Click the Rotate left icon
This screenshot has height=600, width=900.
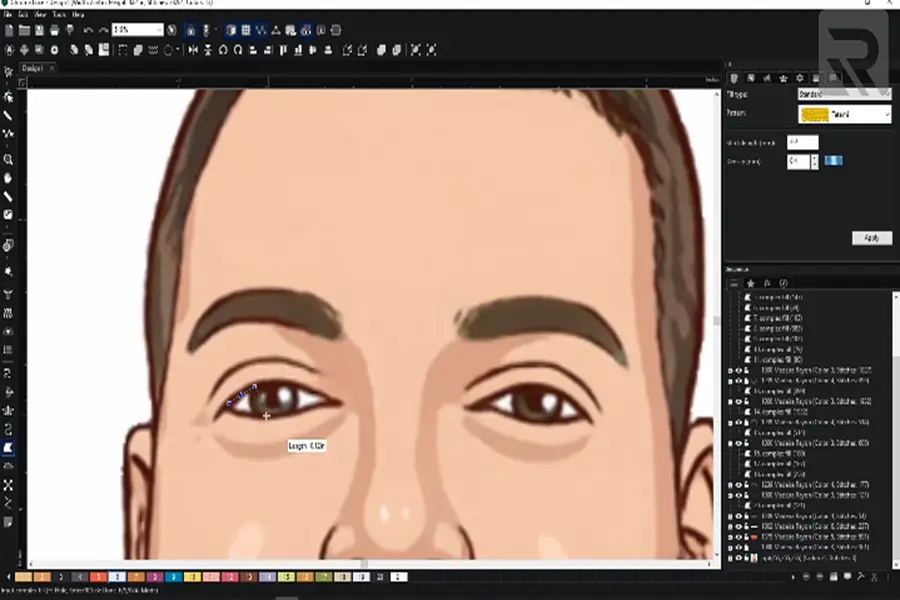click(223, 51)
